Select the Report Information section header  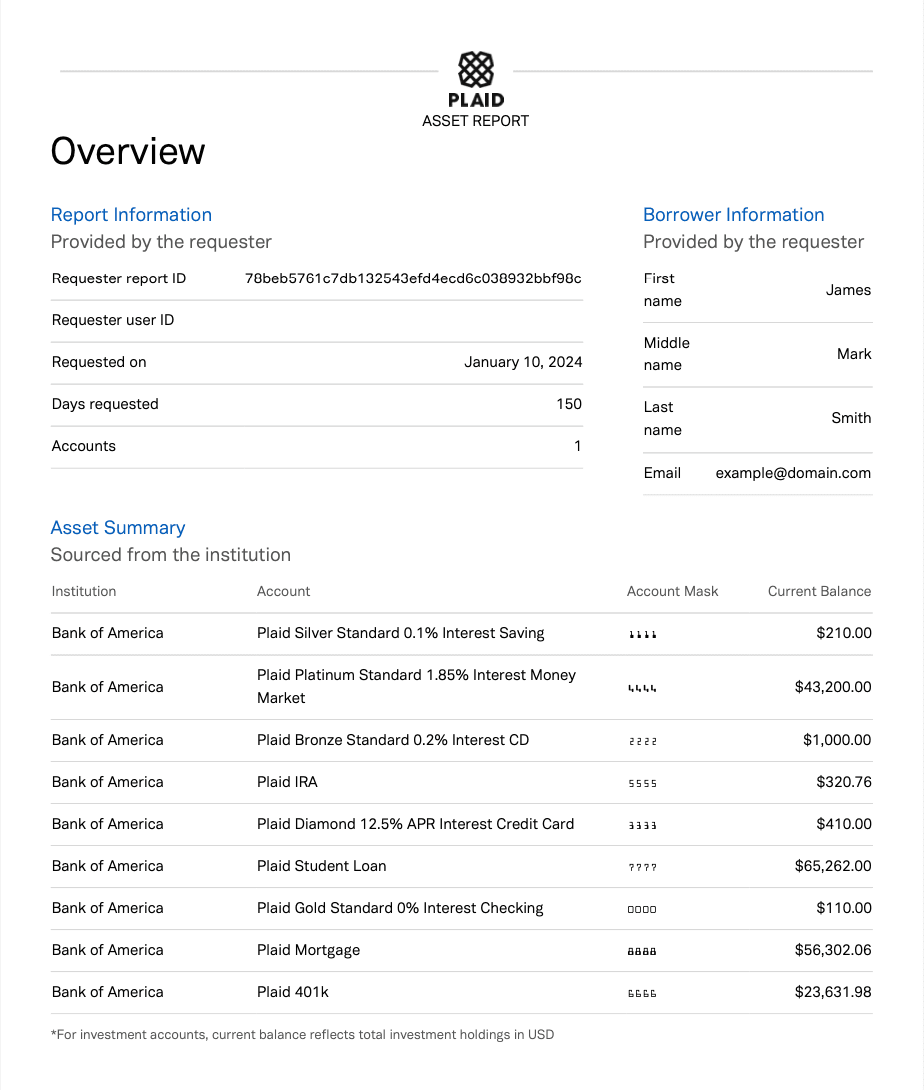[x=131, y=215]
